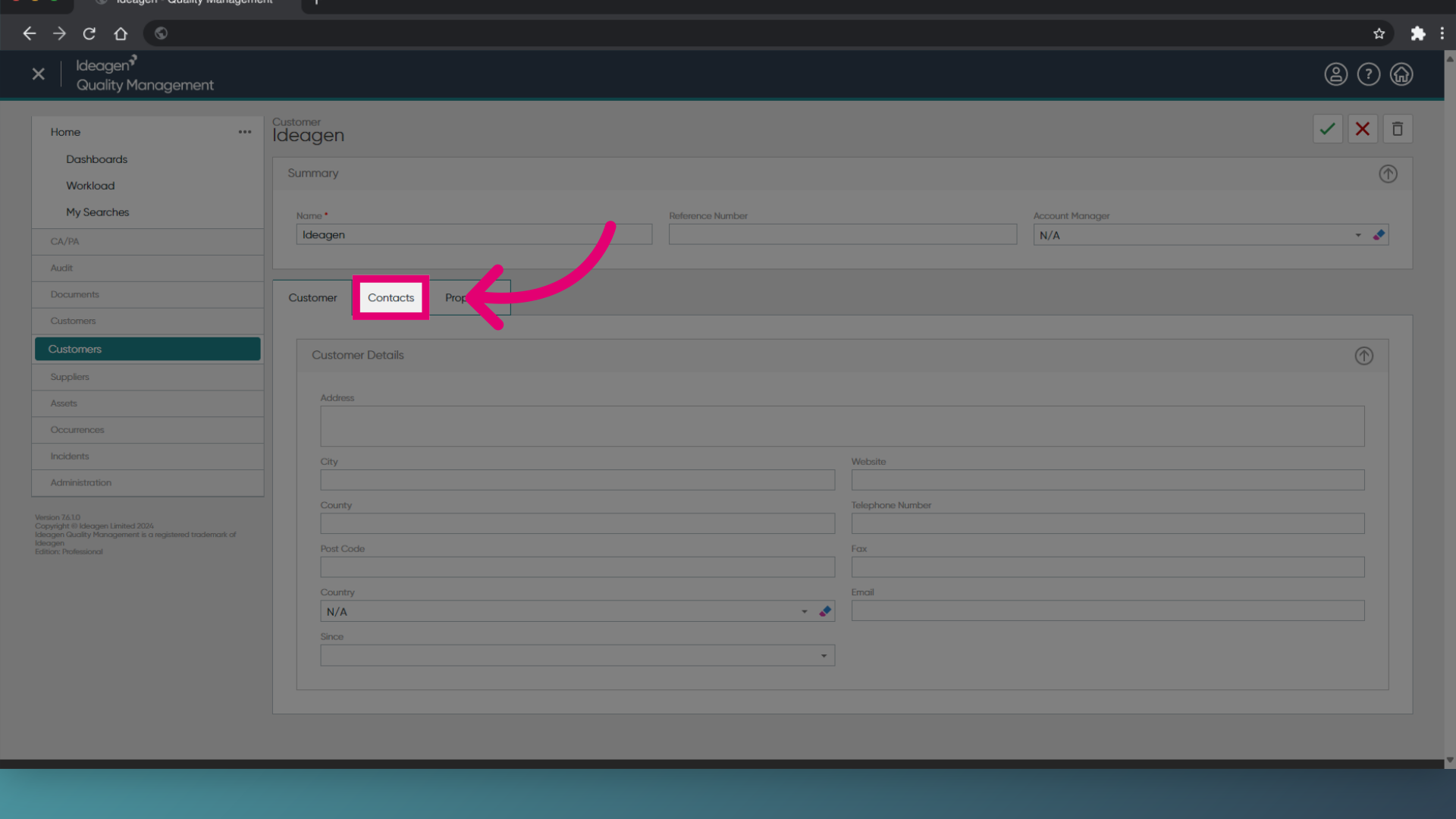1456x819 pixels.
Task: Click the browser home icon
Action: [121, 33]
